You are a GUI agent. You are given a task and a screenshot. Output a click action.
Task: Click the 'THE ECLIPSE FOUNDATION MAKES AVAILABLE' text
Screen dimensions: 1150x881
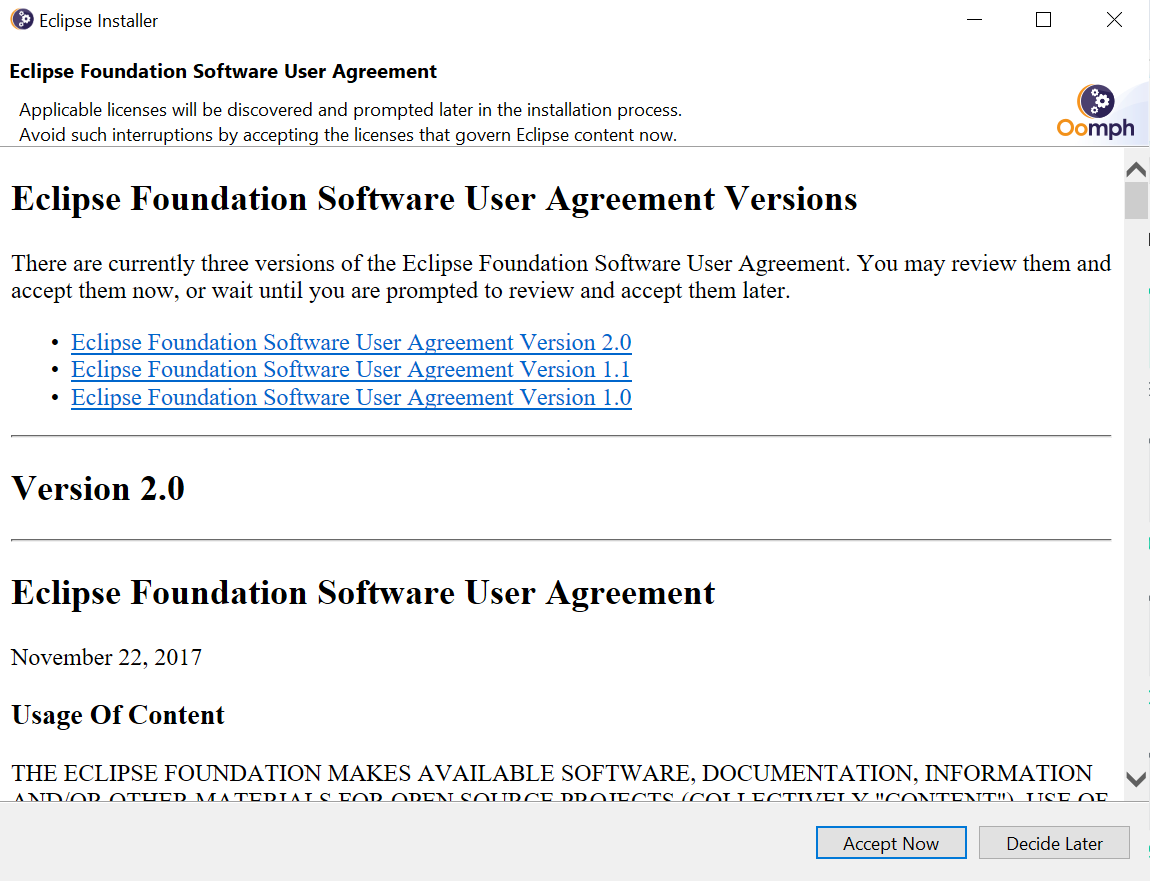point(552,773)
